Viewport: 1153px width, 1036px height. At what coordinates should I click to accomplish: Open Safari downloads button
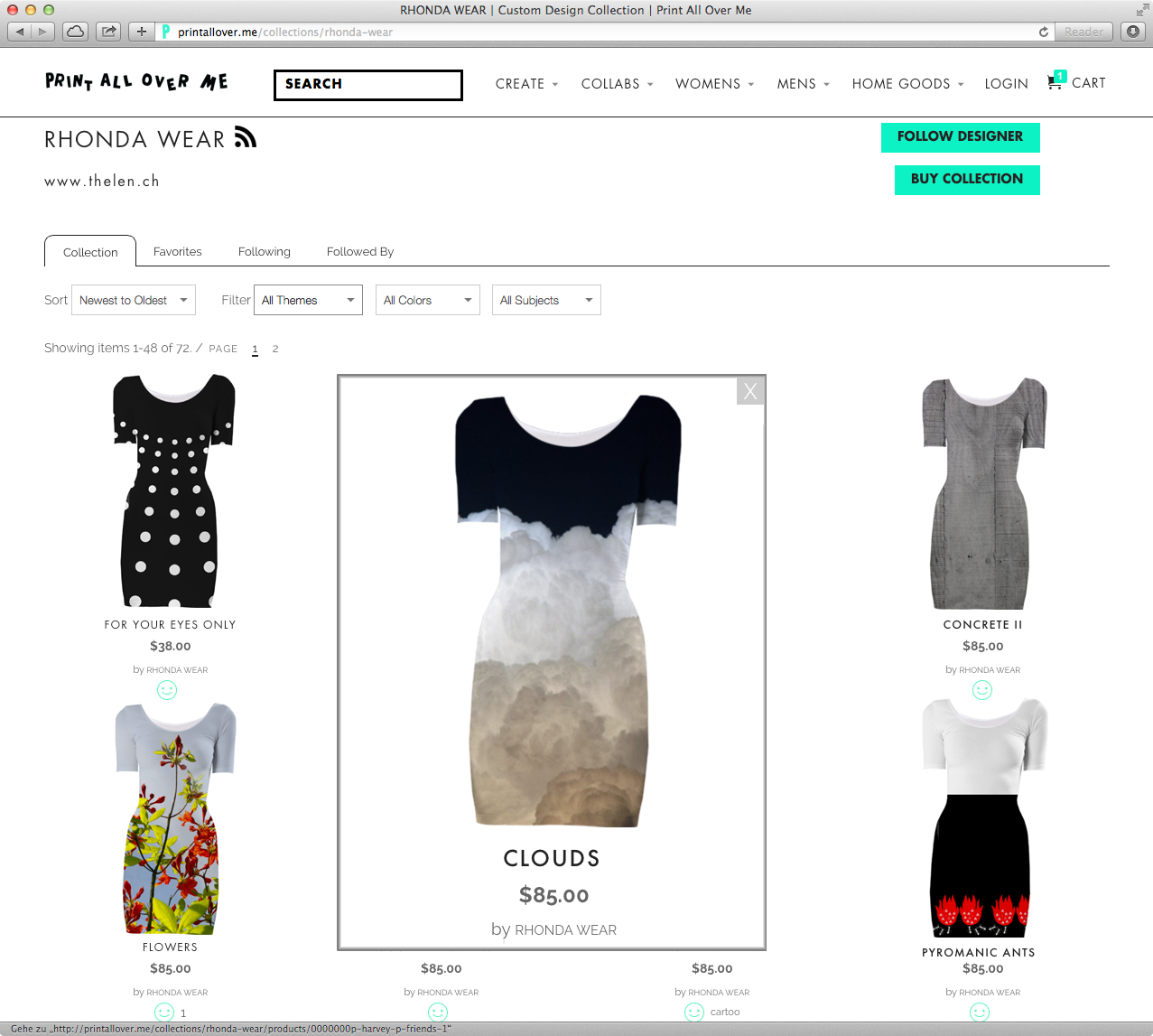[1133, 32]
